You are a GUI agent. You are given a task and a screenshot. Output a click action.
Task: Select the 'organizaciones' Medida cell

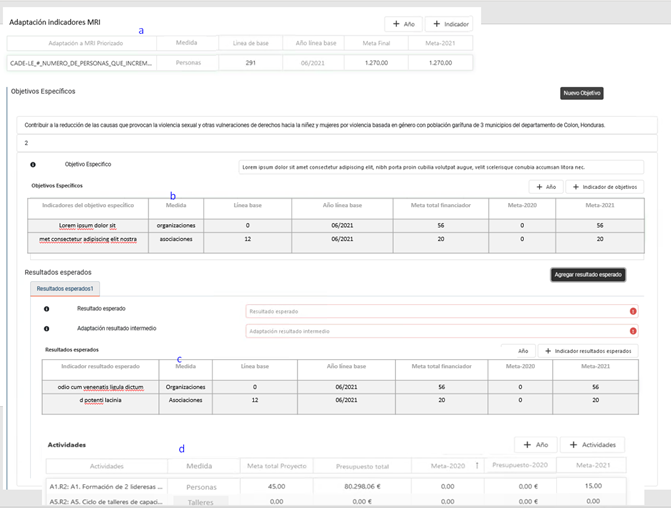click(176, 226)
